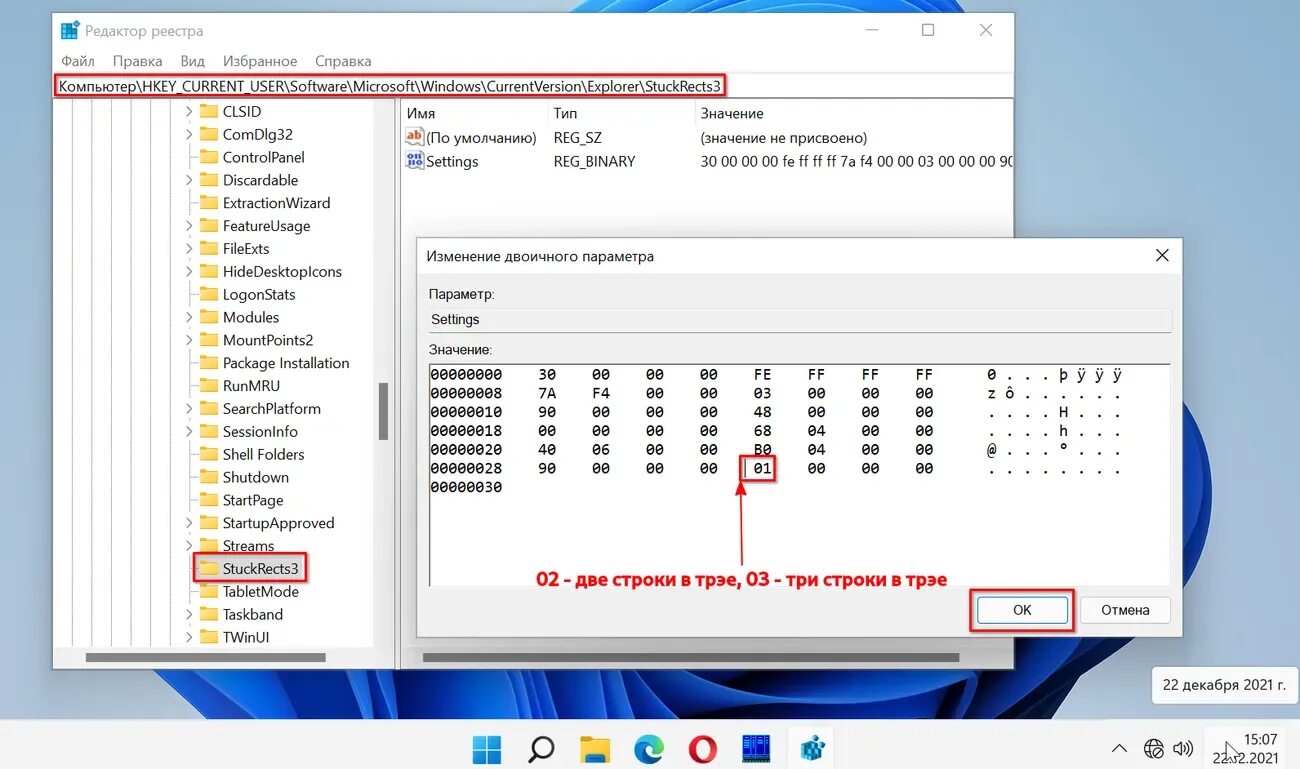This screenshot has width=1300, height=769.
Task: Launch Opera browser from taskbar
Action: point(703,748)
